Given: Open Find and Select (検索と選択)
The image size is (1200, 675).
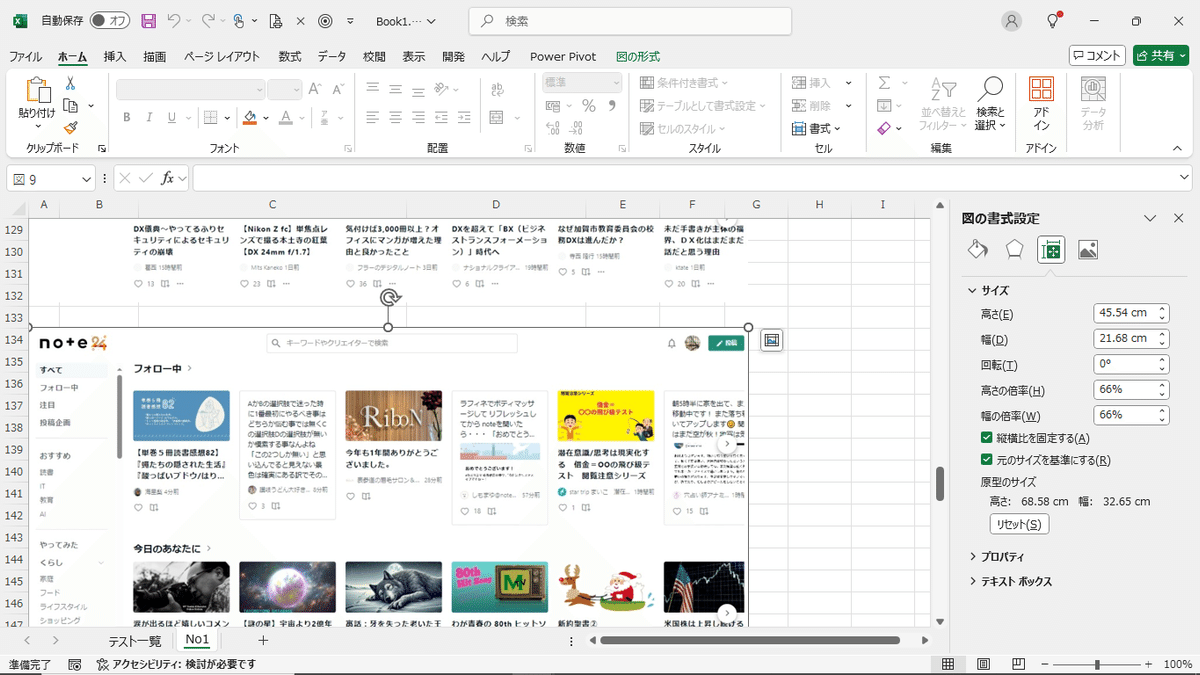Looking at the screenshot, I should pos(990,104).
